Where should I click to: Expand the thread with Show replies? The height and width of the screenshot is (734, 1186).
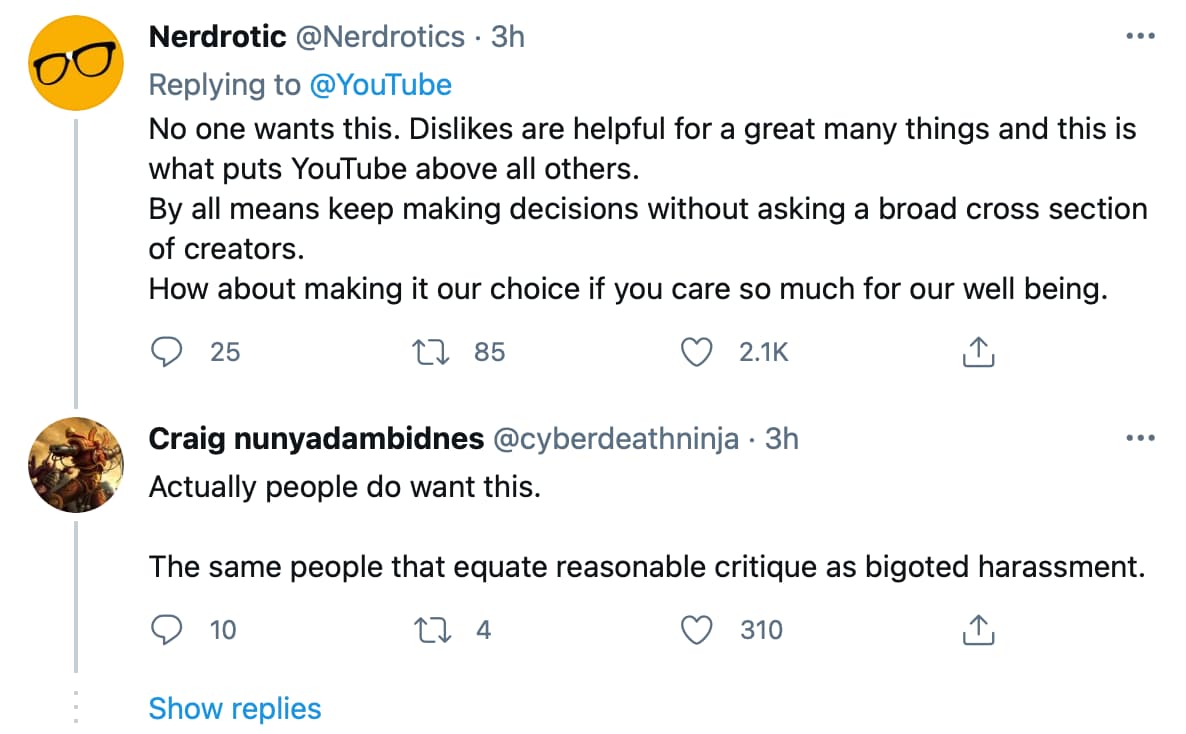click(234, 708)
